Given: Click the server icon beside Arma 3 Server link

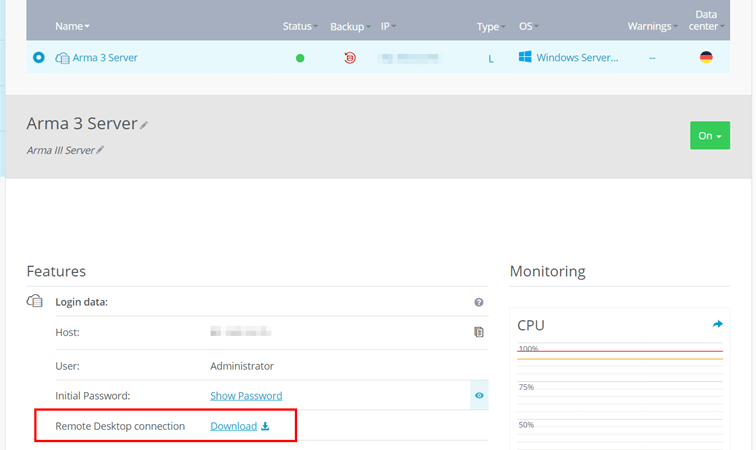Looking at the screenshot, I should pos(62,58).
